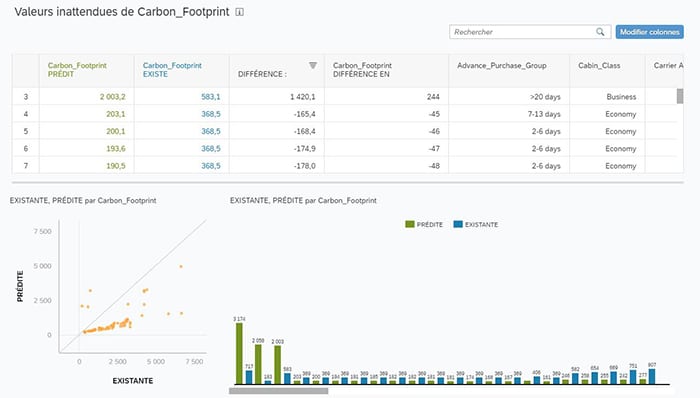Click difference value -174,9
This screenshot has height=398, width=700.
304,149
